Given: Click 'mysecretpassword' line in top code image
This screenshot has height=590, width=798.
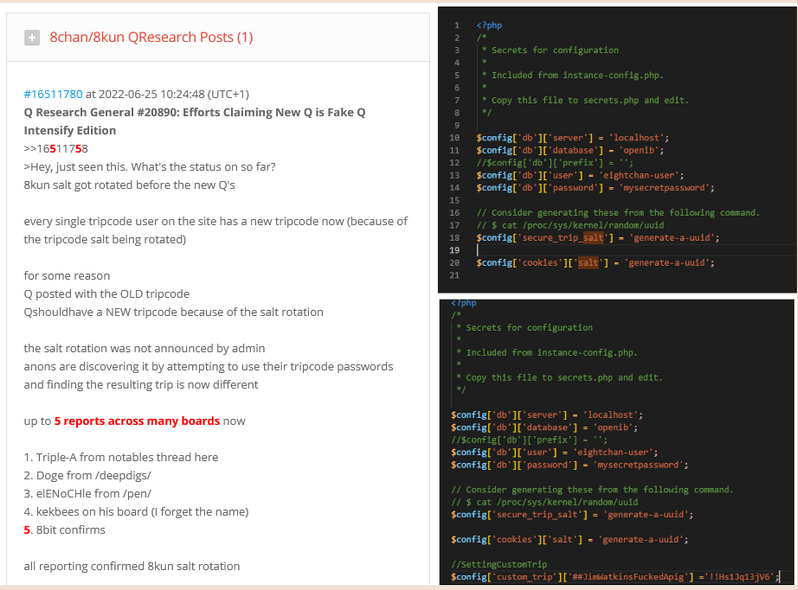Looking at the screenshot, I should click(595, 188).
